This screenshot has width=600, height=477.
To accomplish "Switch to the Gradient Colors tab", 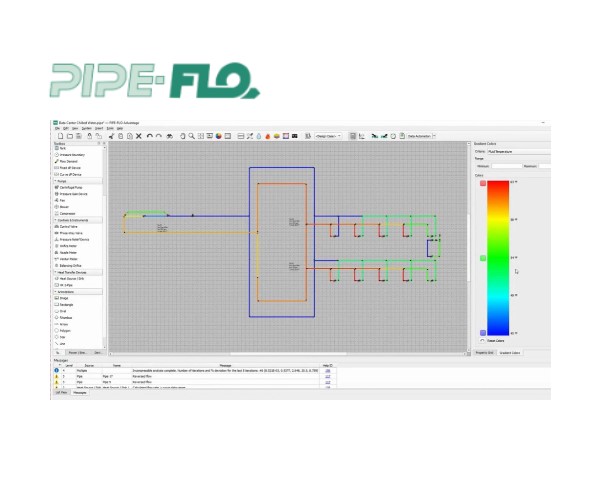I will click(509, 353).
